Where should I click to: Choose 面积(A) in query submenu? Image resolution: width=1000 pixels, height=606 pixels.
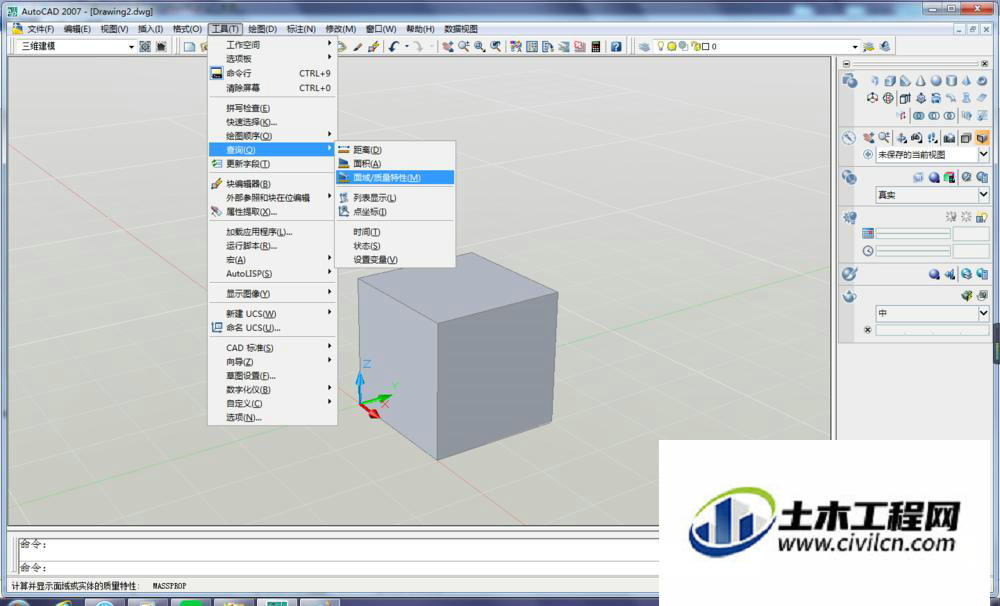point(395,164)
